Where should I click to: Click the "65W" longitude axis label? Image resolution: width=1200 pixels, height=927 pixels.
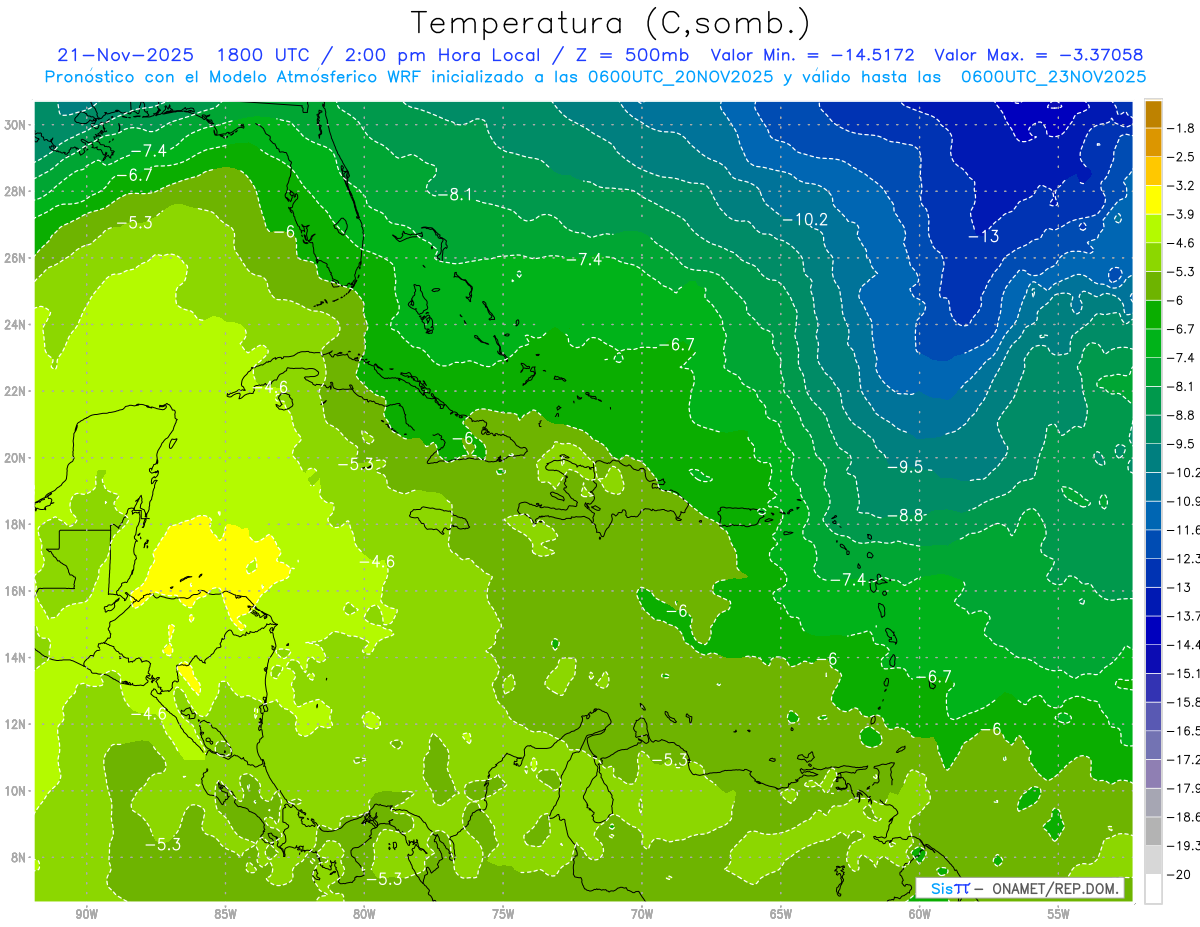[781, 914]
